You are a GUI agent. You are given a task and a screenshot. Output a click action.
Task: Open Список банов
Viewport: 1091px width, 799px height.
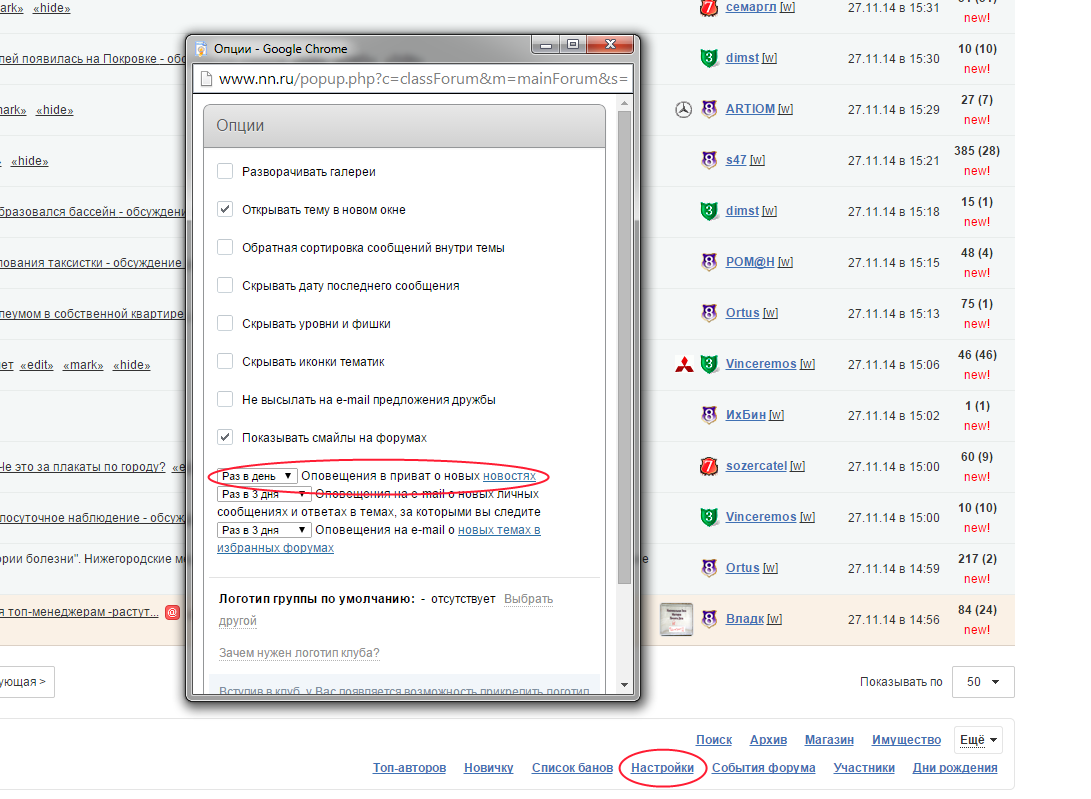click(572, 768)
